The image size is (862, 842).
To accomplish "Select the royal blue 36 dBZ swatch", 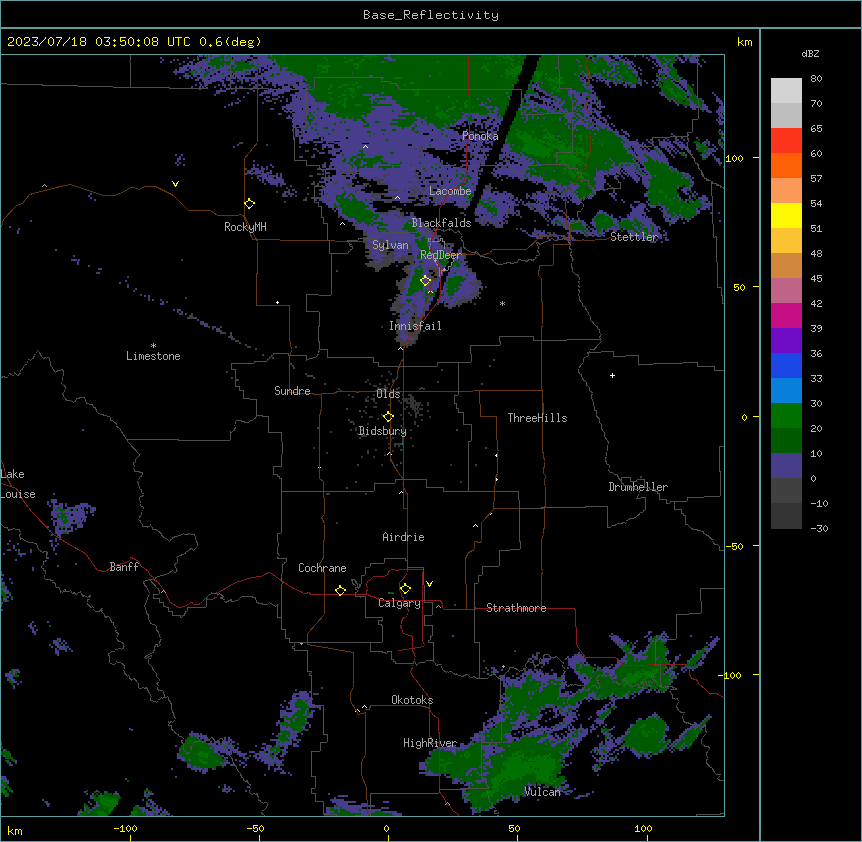I will [786, 365].
